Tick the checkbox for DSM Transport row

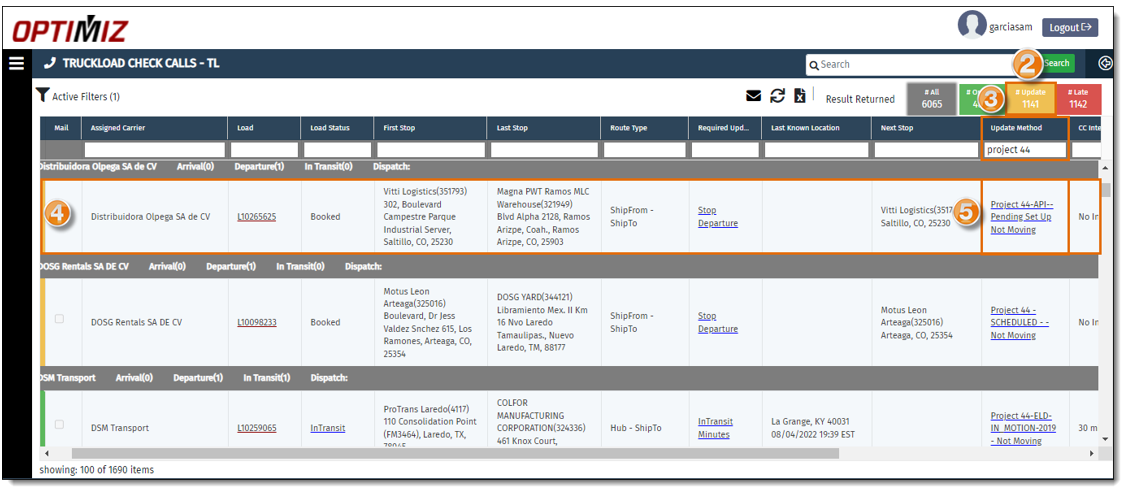click(x=59, y=424)
